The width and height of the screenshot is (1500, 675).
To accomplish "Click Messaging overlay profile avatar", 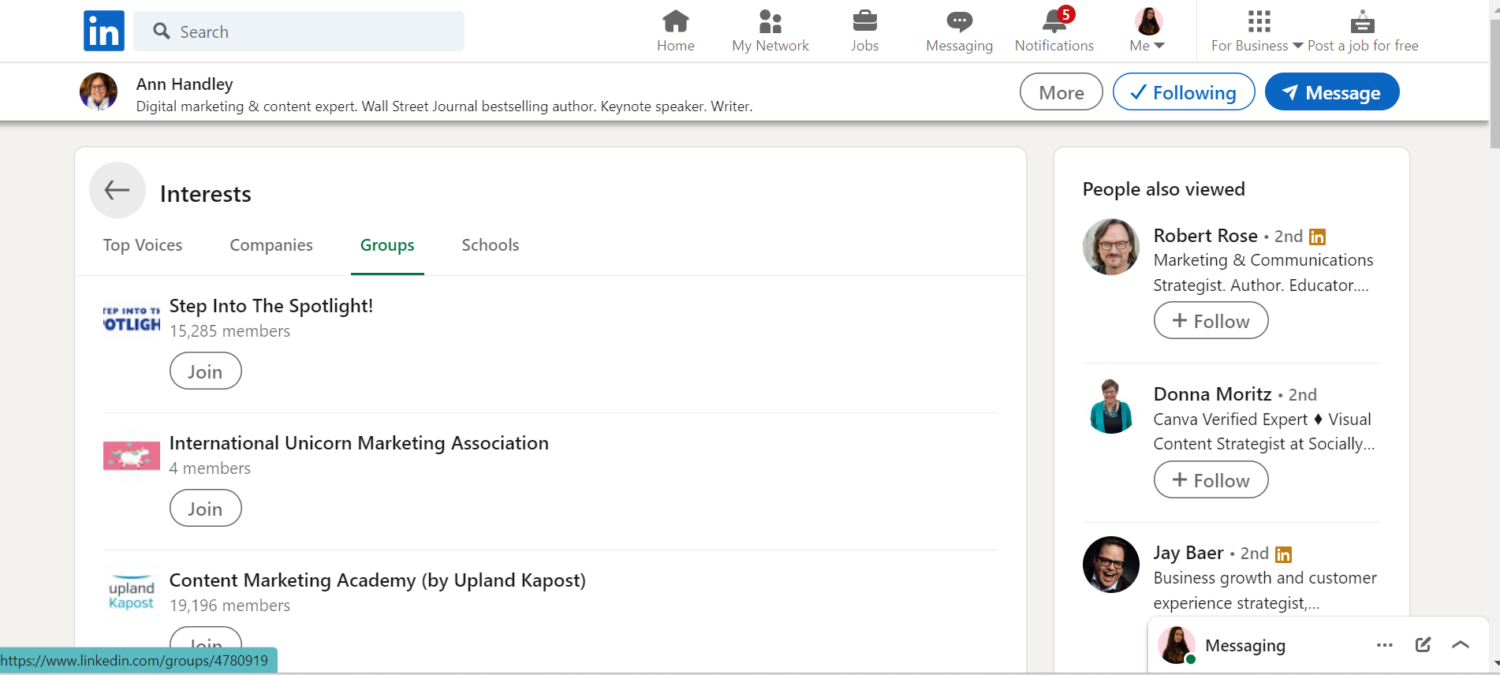I will point(1177,645).
